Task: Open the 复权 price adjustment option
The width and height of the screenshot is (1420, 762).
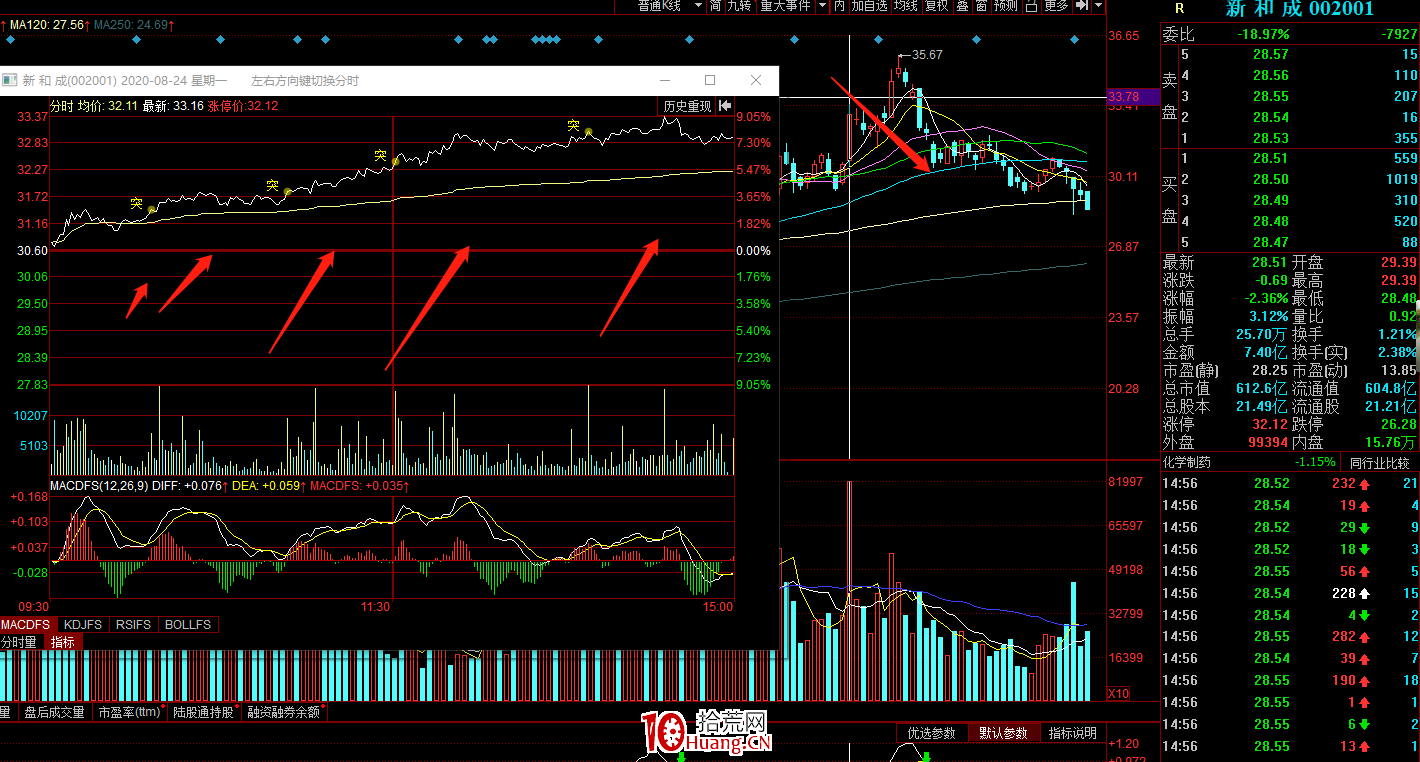Action: click(x=936, y=6)
